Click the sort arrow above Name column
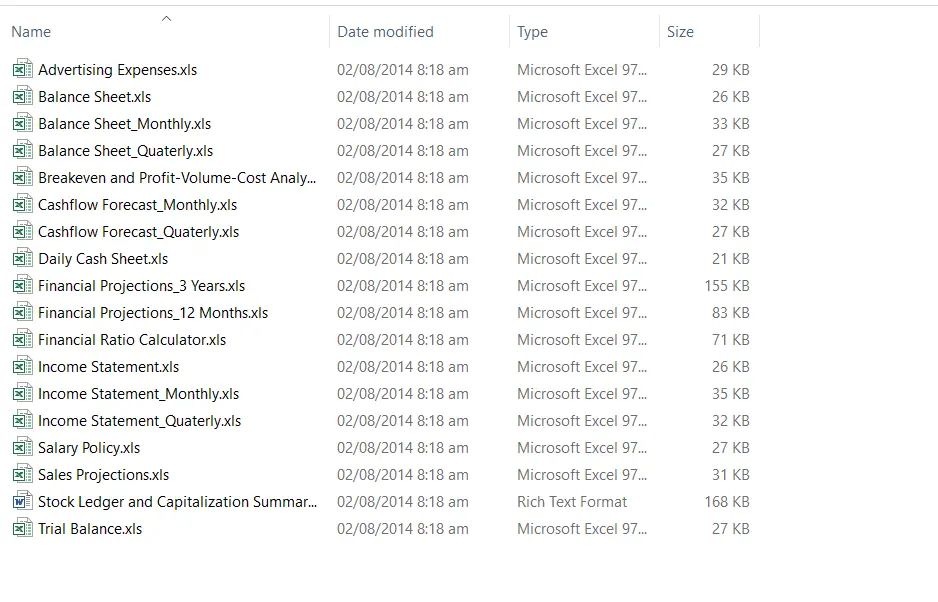 click(x=166, y=19)
